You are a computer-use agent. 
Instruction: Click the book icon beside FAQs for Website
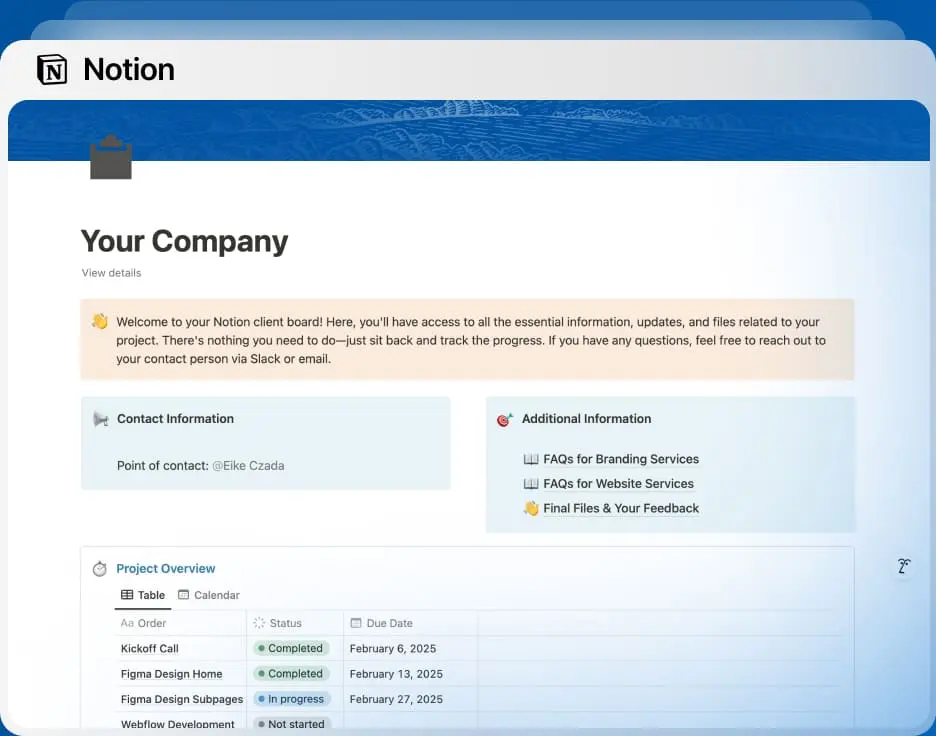point(531,484)
